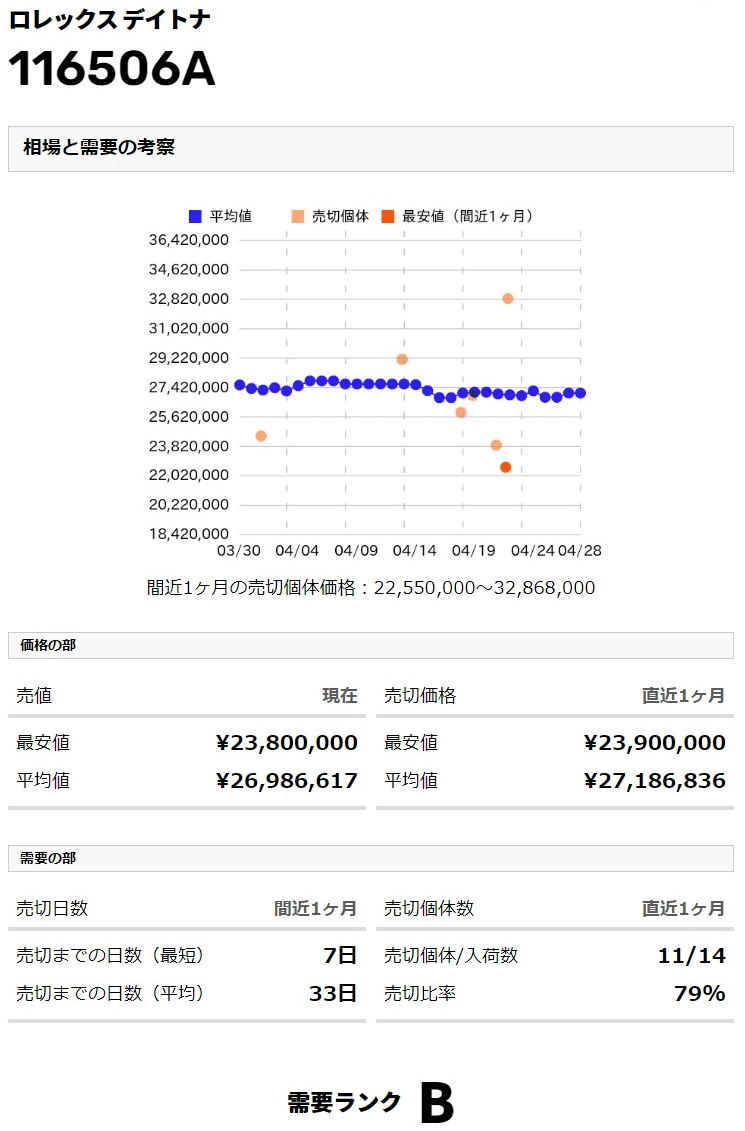Click the peach sold dot near 03/30
This screenshot has height=1131, width=745.
coord(261,436)
